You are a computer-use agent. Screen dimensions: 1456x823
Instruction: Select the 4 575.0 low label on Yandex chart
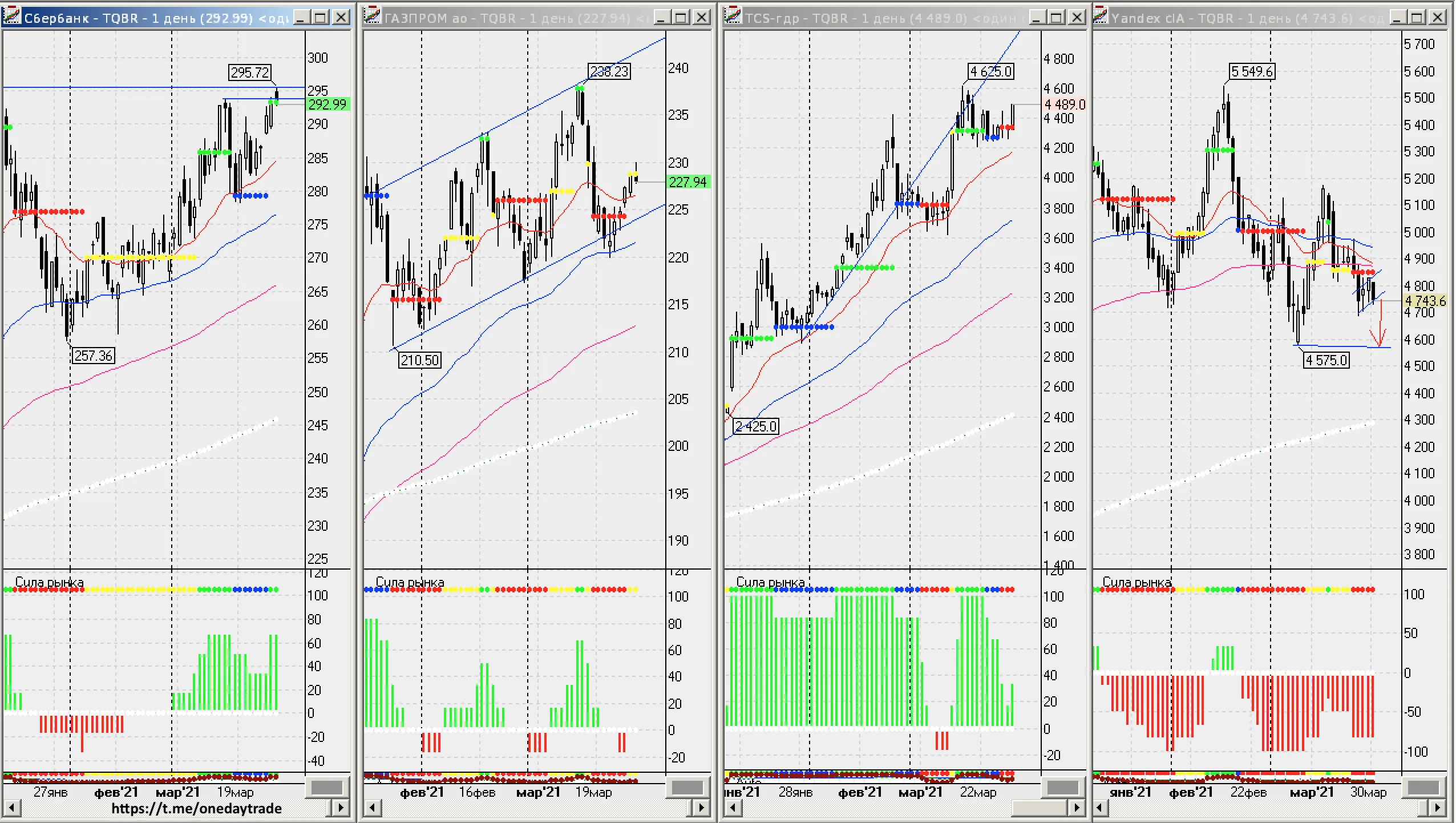click(1327, 360)
